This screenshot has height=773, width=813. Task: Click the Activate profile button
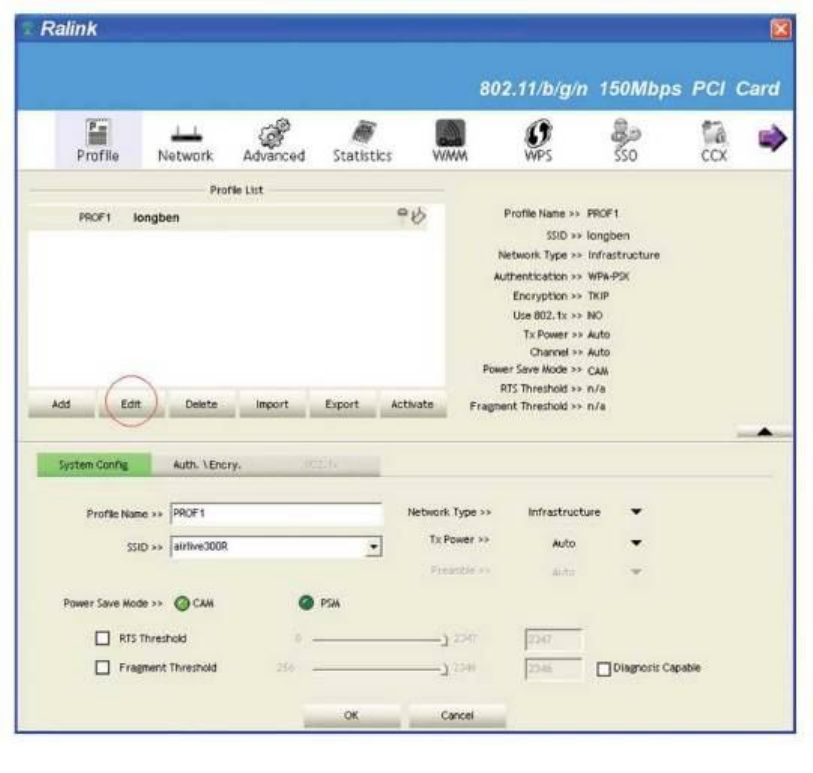point(413,404)
